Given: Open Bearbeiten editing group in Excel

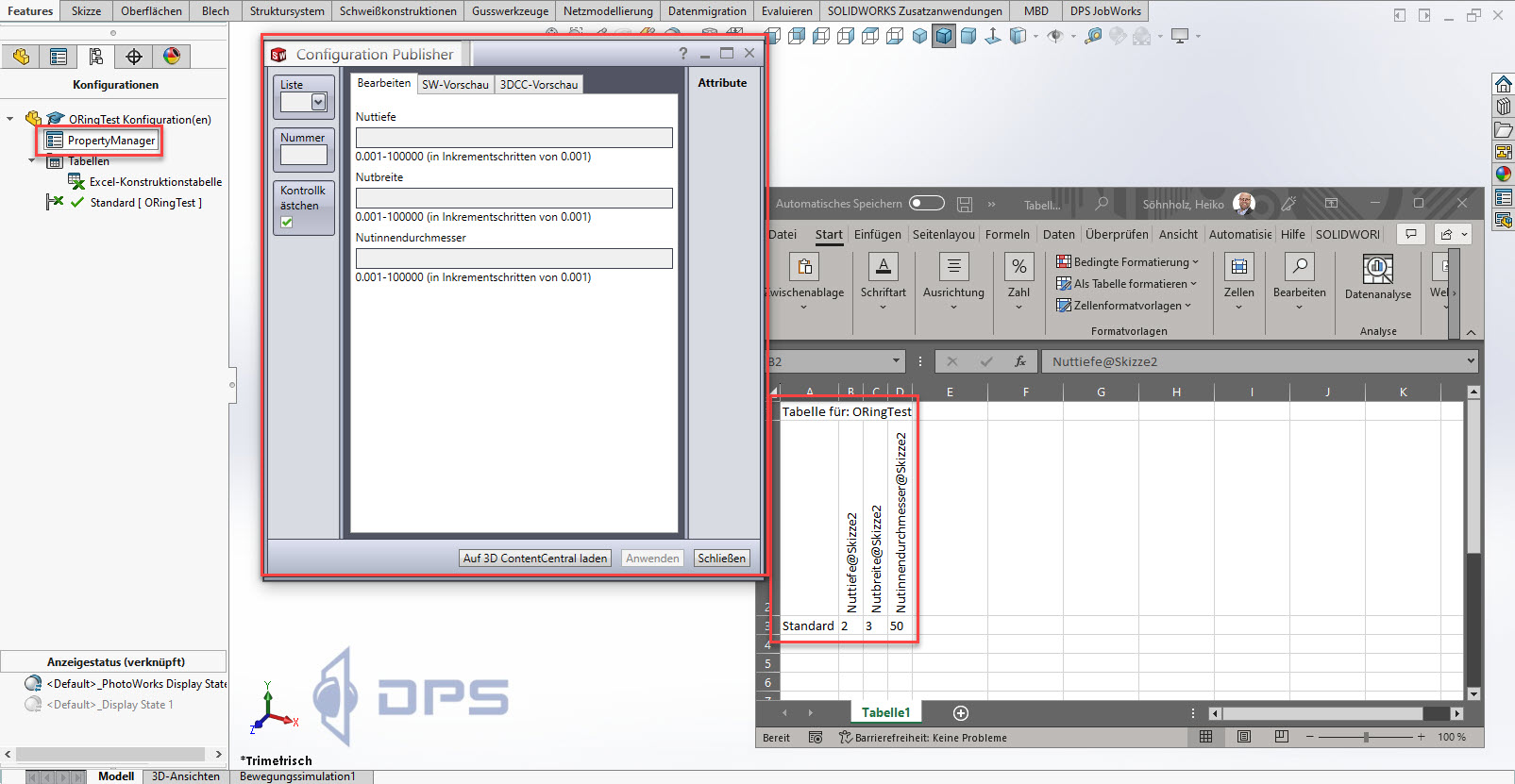Looking at the screenshot, I should (x=1300, y=280).
